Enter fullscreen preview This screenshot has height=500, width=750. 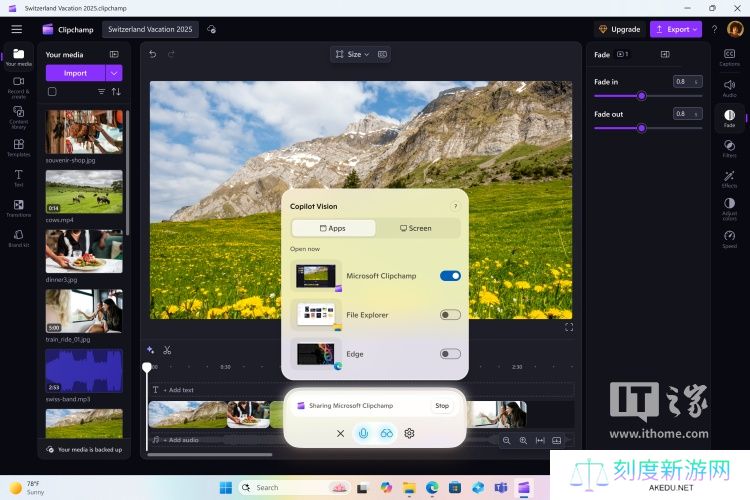(x=569, y=327)
